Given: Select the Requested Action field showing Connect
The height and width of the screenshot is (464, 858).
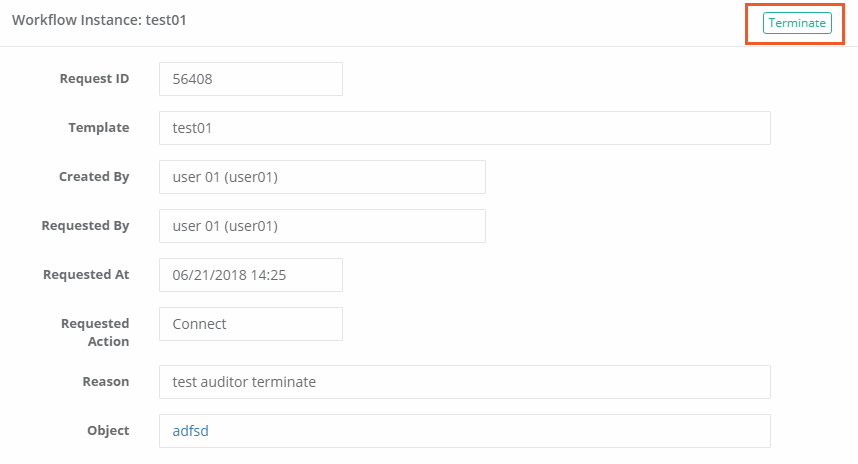Looking at the screenshot, I should (250, 324).
